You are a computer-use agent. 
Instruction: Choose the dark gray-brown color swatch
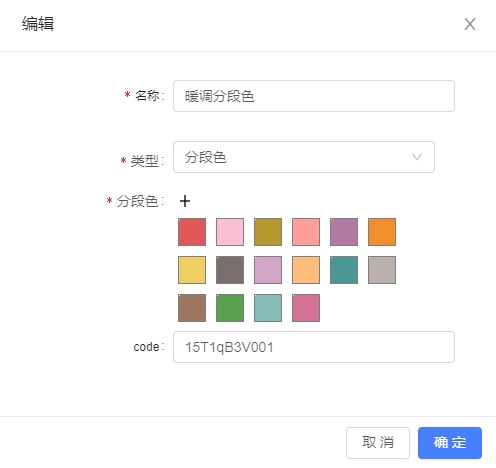pos(230,270)
